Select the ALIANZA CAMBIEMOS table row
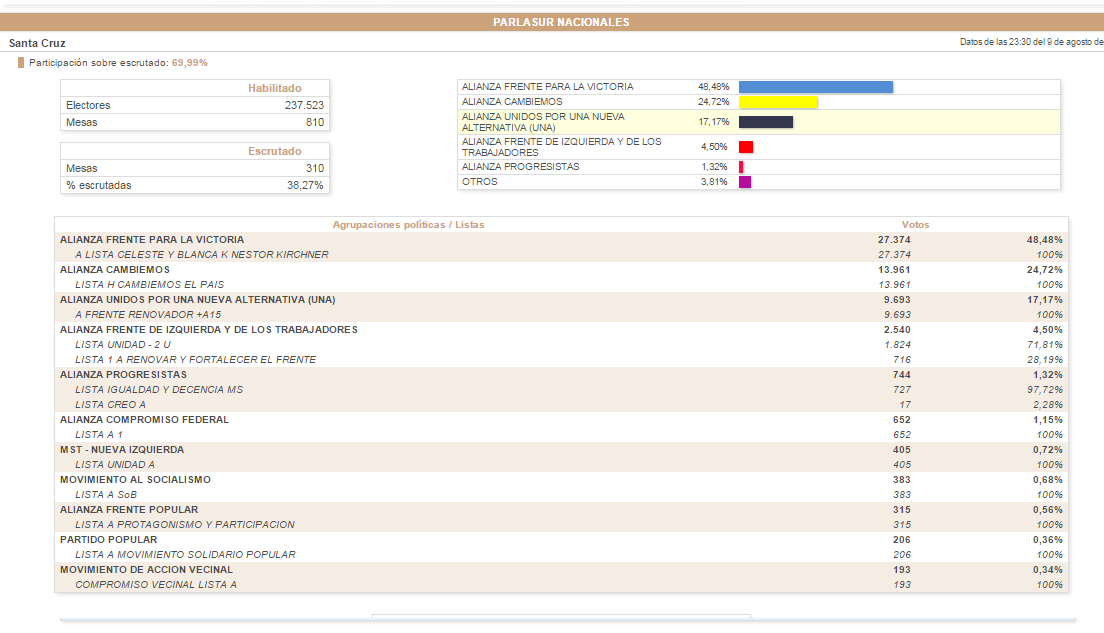The height and width of the screenshot is (633, 1104). click(561, 270)
